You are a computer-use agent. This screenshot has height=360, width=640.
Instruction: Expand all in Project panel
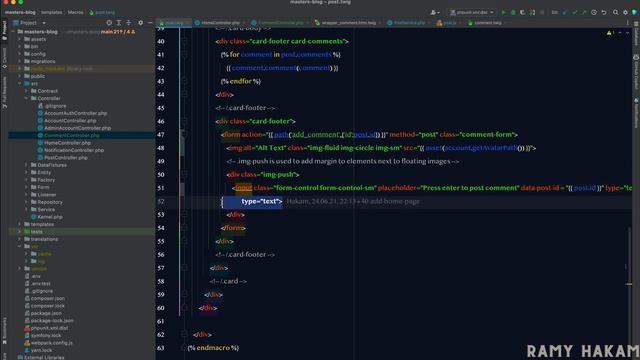(119, 23)
